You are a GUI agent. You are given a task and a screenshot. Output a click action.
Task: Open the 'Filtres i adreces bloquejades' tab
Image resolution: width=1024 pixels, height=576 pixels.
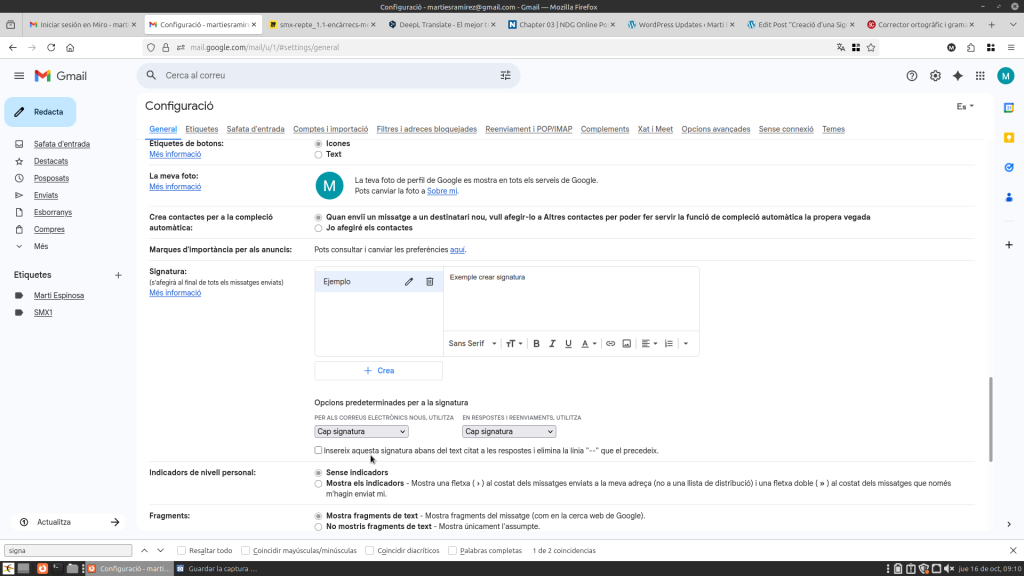pyautogui.click(x=426, y=129)
